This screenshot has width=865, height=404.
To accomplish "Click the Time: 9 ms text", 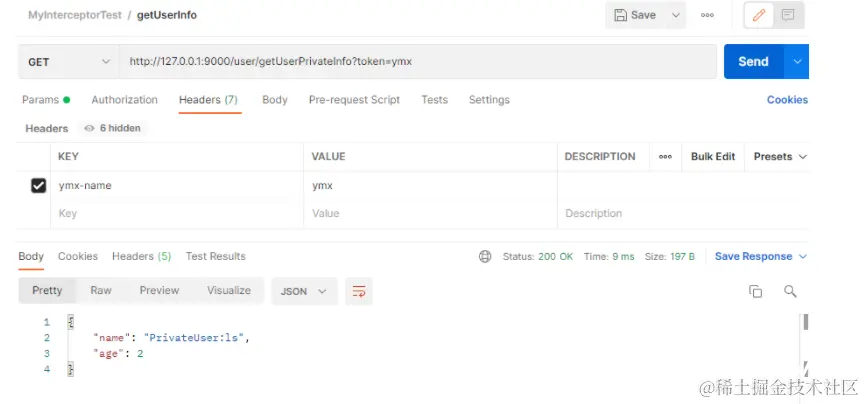I will point(609,257).
